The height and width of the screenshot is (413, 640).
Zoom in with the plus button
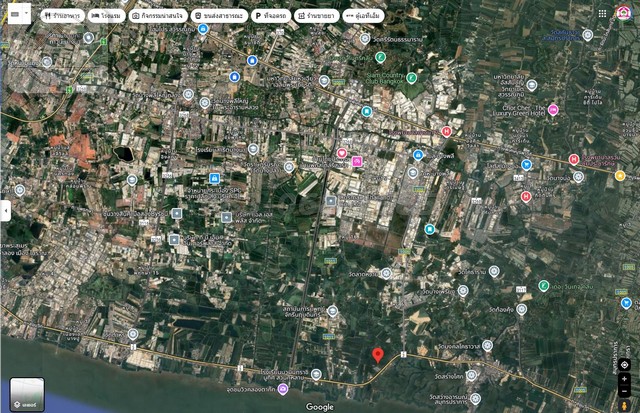coord(624,379)
